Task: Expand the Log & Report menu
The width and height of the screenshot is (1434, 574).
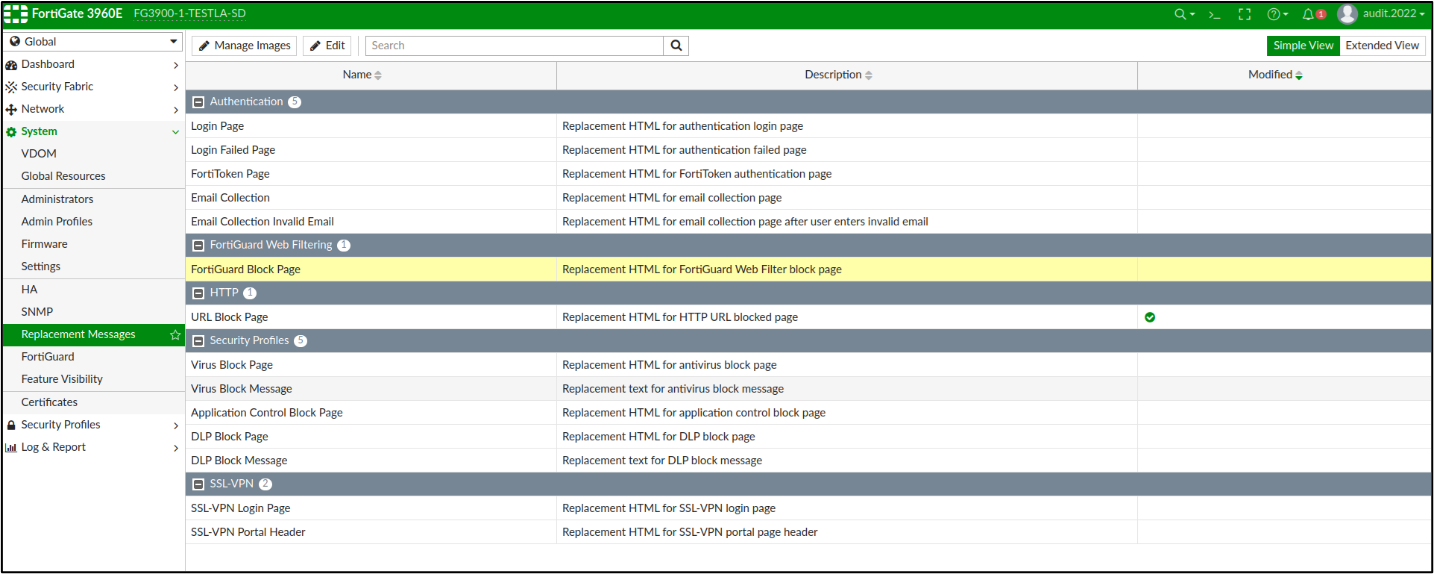Action: click(x=93, y=447)
